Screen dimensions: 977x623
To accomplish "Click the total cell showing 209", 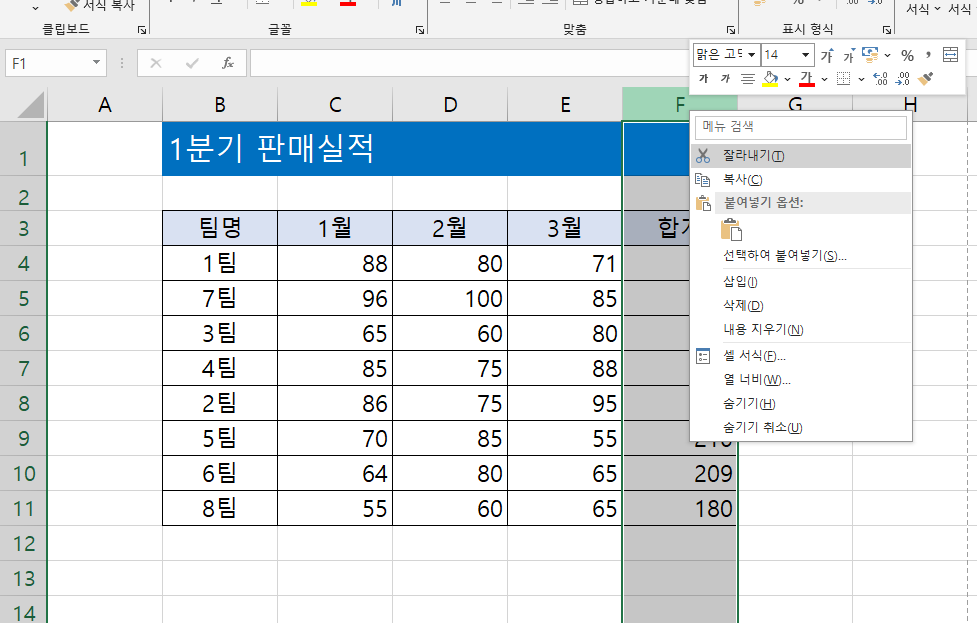I will (680, 473).
